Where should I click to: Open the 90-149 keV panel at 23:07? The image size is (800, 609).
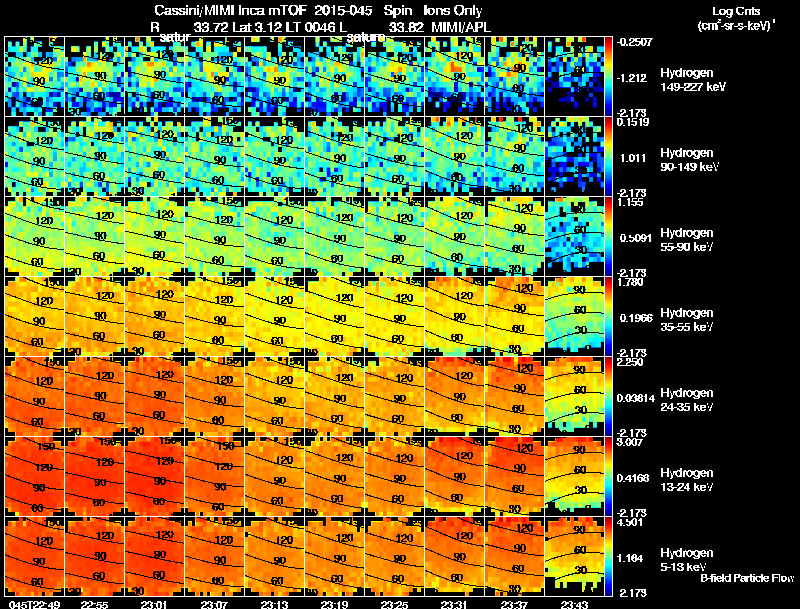215,157
